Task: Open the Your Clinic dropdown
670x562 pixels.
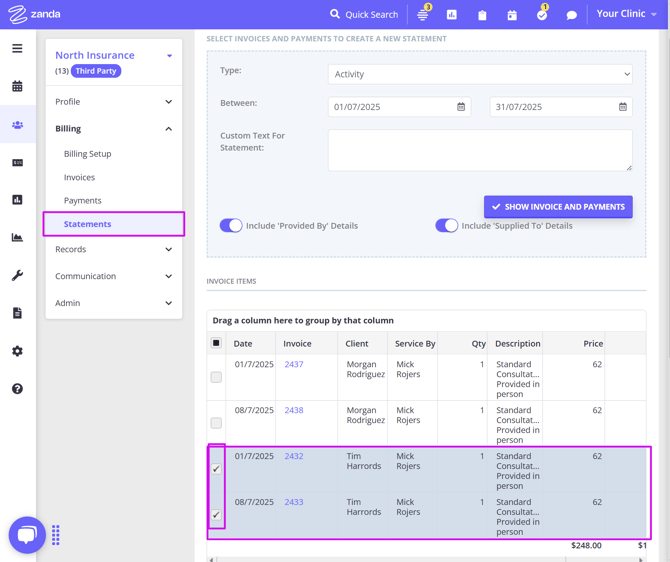Action: tap(626, 14)
